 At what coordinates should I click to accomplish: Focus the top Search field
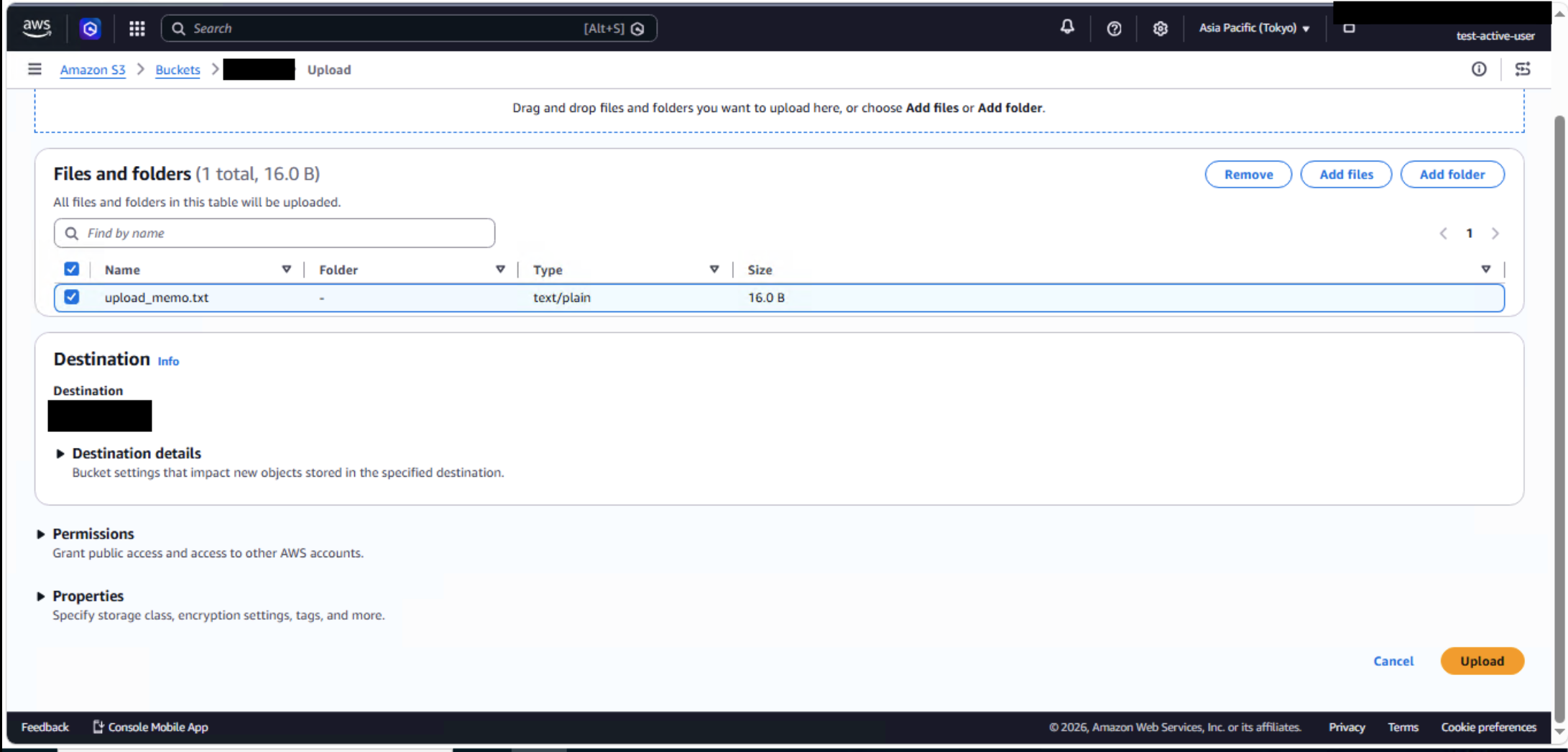(x=409, y=29)
